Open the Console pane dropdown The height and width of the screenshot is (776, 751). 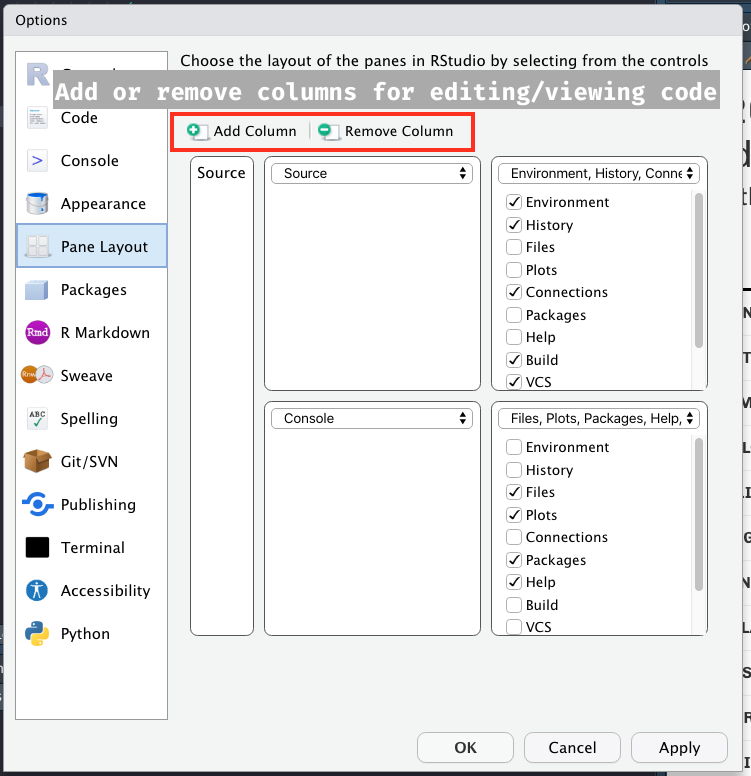pyautogui.click(x=372, y=418)
